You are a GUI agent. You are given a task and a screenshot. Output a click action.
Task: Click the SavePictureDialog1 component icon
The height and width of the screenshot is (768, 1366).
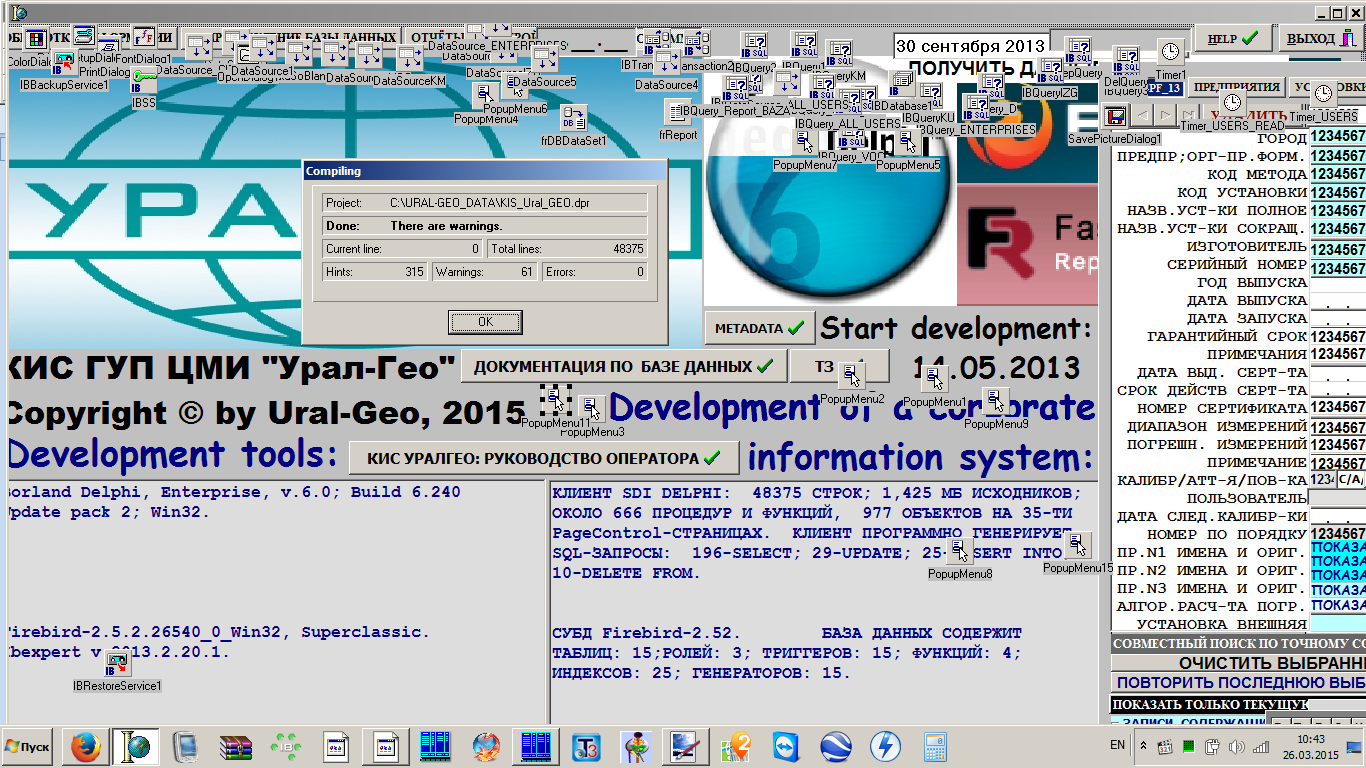click(x=1115, y=116)
